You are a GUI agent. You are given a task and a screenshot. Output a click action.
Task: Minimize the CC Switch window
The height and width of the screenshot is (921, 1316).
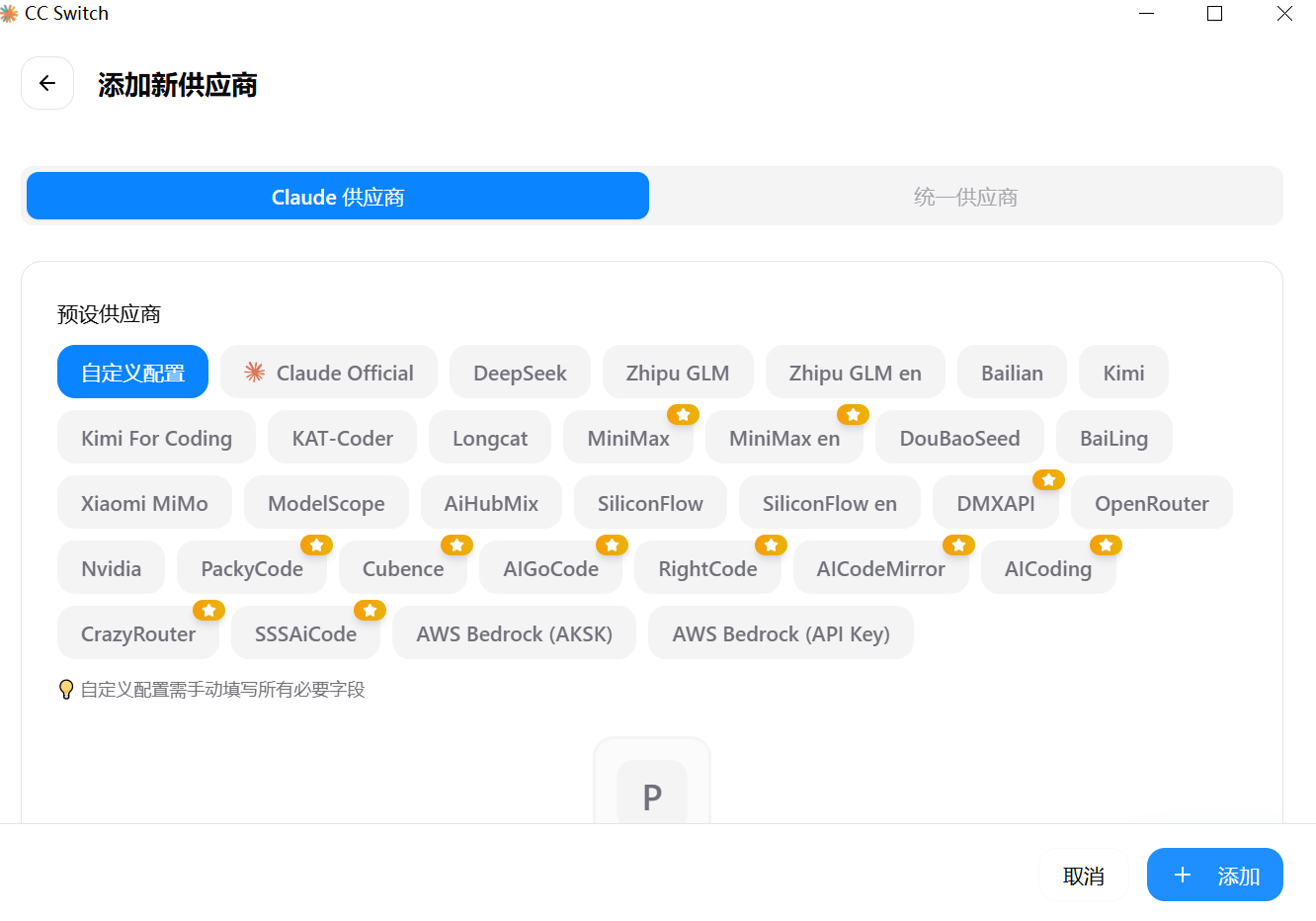1147,14
